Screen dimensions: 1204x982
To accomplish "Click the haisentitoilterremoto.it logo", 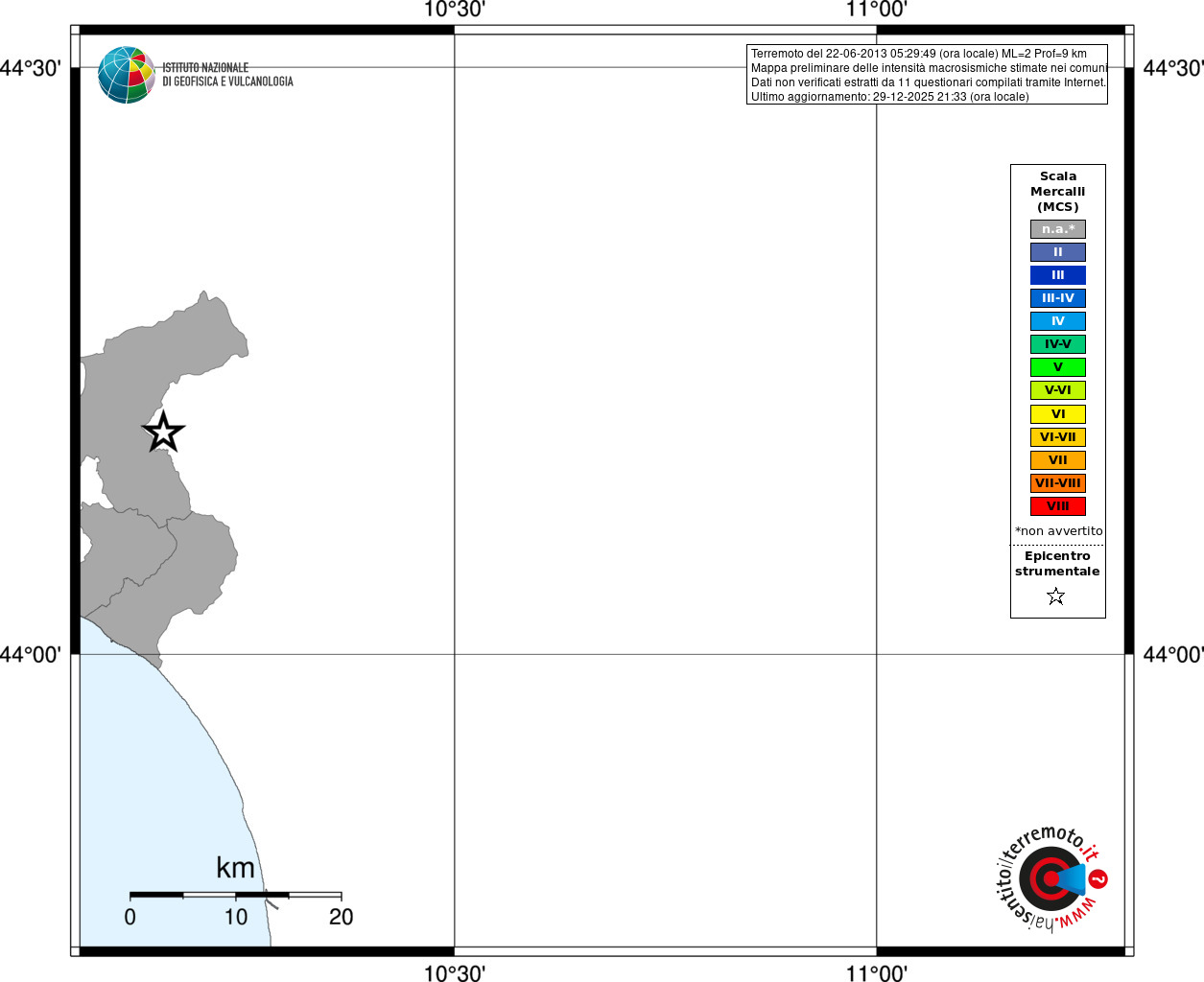I will [1051, 877].
